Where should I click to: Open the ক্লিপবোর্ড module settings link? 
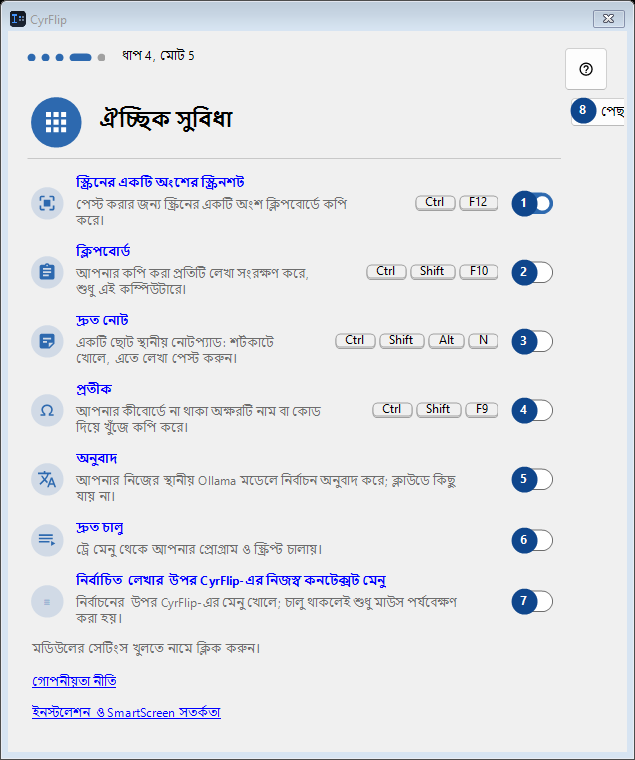(x=103, y=251)
